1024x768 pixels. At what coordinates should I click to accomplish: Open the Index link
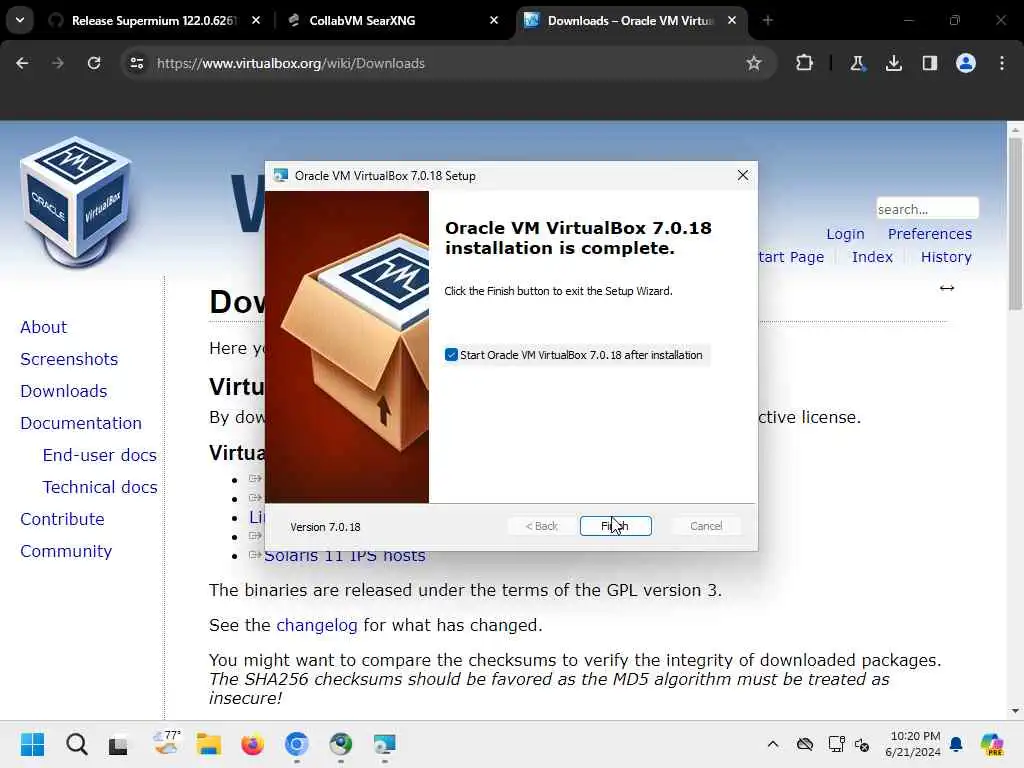point(872,257)
